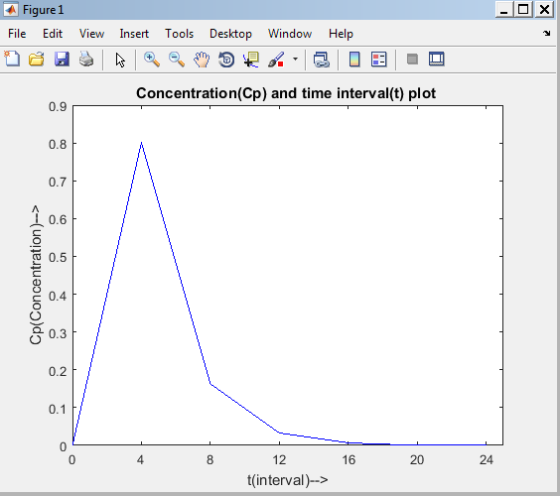Select the Zoom In tool
Viewport: 560px width, 496px height.
coord(152,59)
